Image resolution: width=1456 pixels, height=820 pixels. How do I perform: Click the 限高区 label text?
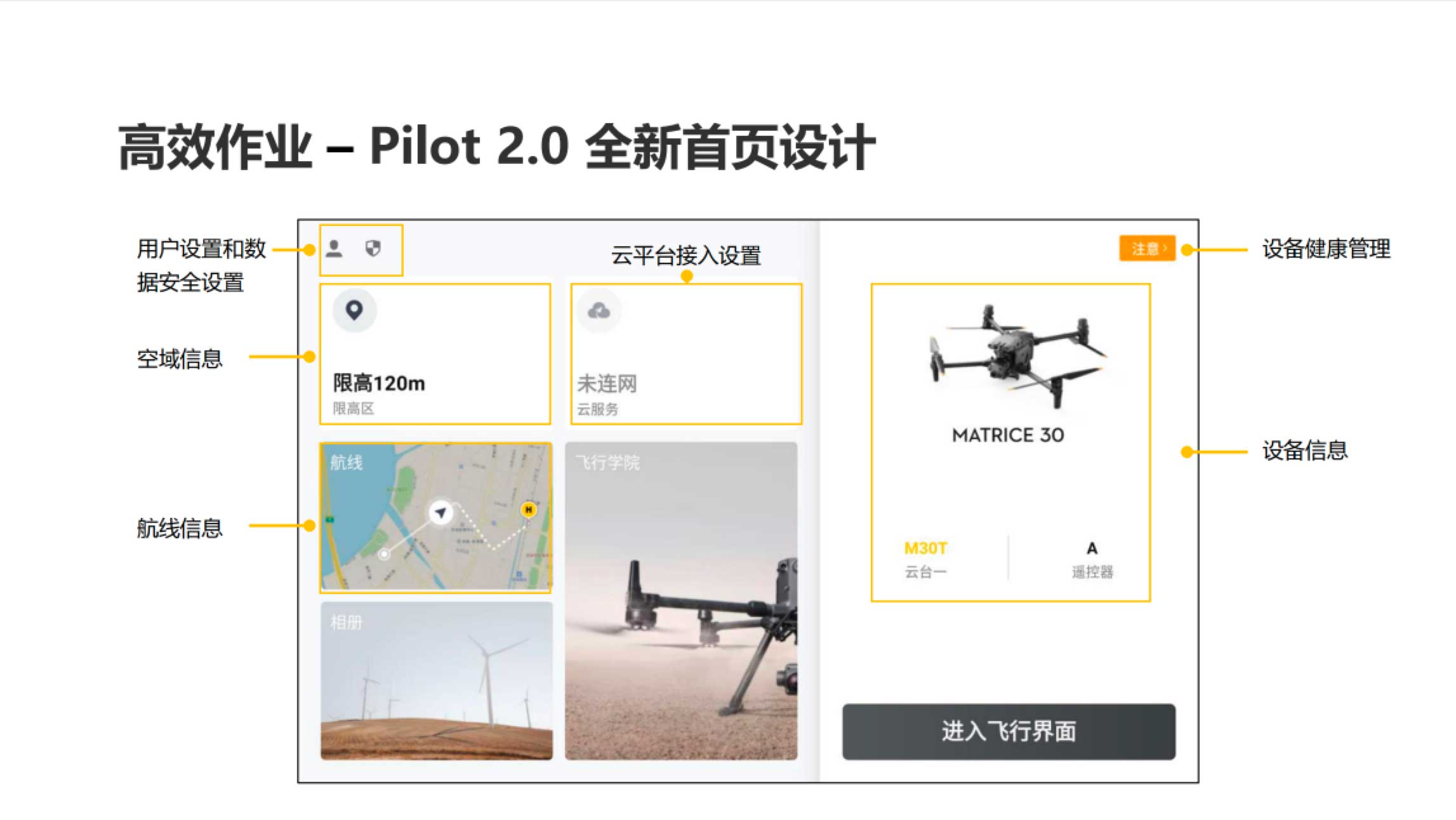[x=354, y=409]
